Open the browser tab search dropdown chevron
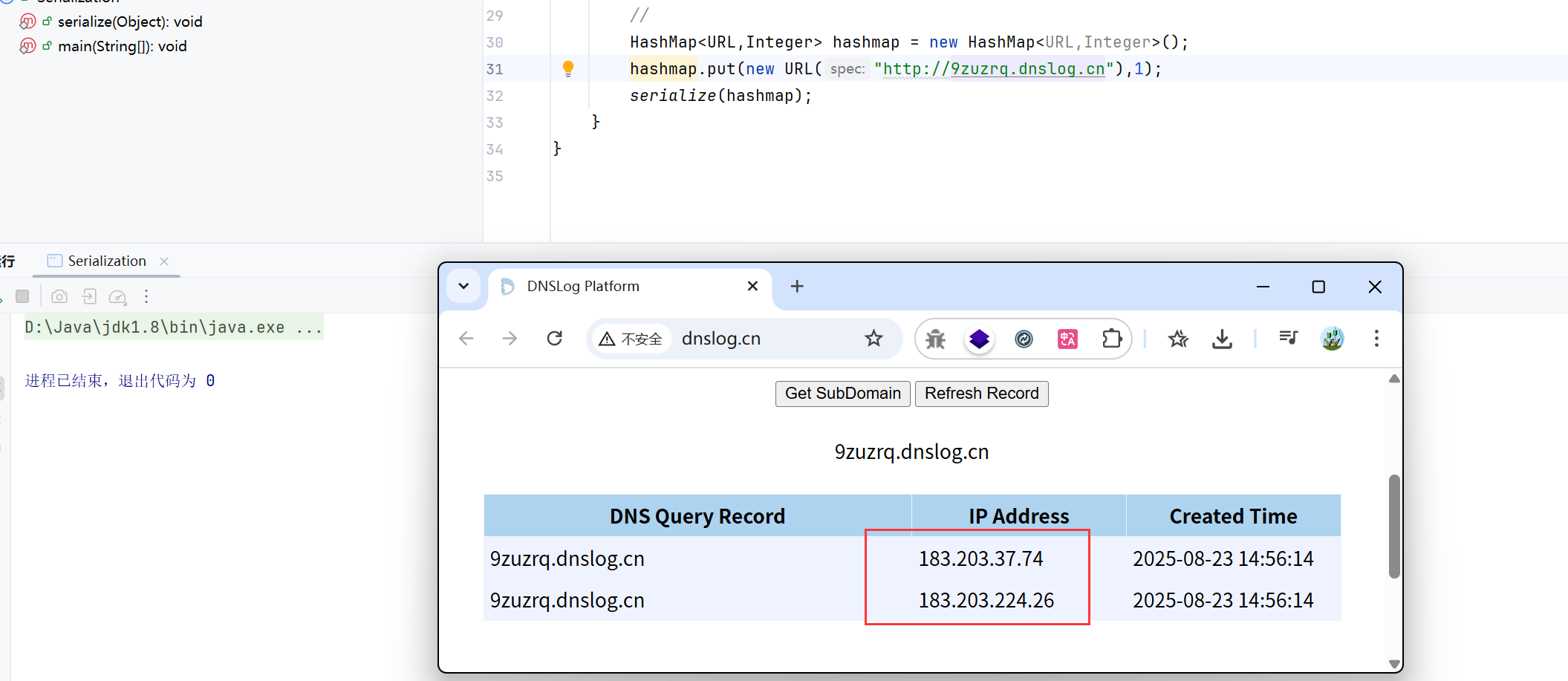This screenshot has width=1568, height=681. pyautogui.click(x=463, y=287)
